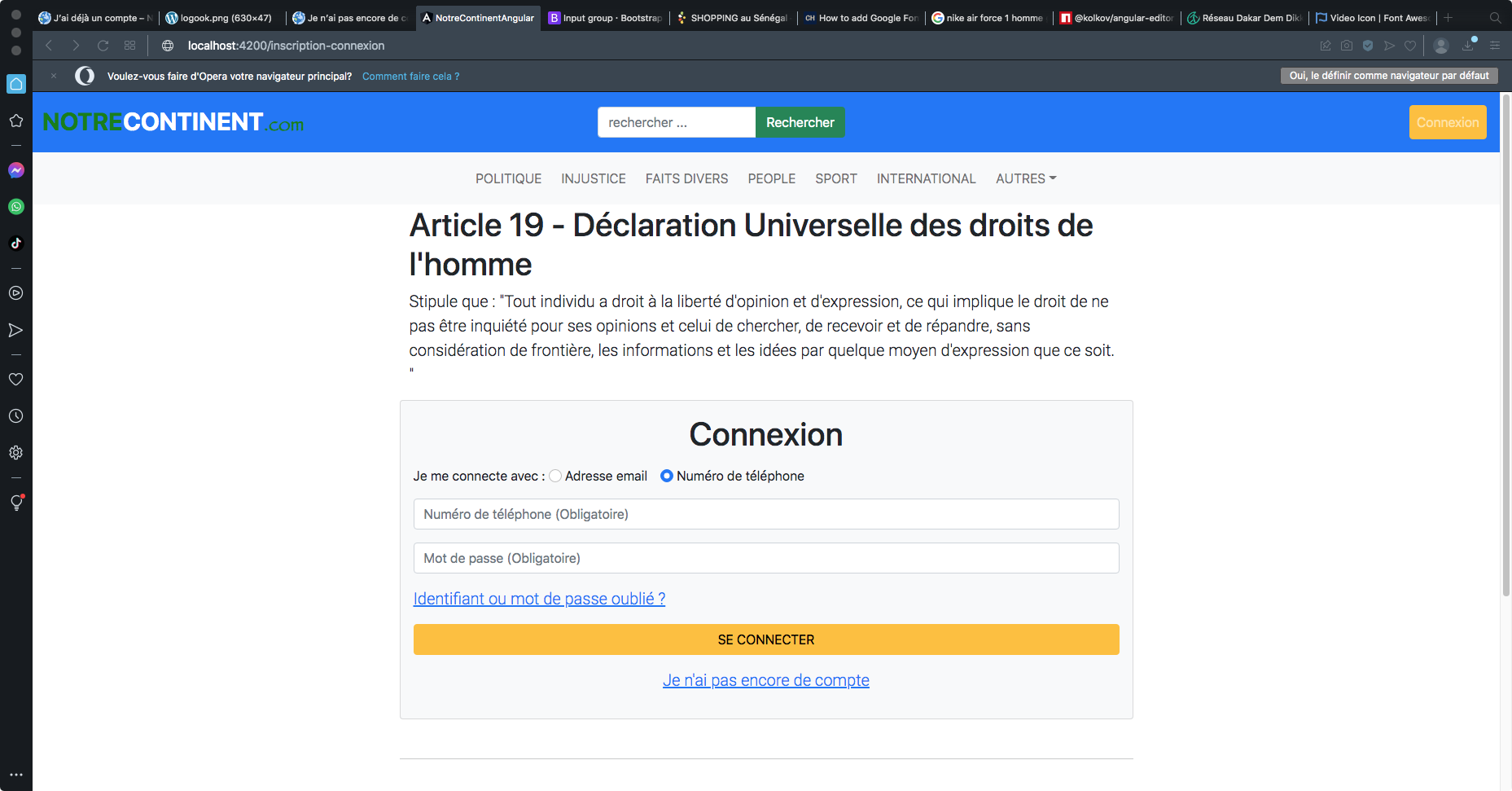Expand the AUTRES dropdown menu
This screenshot has width=1512, height=791.
click(1025, 178)
